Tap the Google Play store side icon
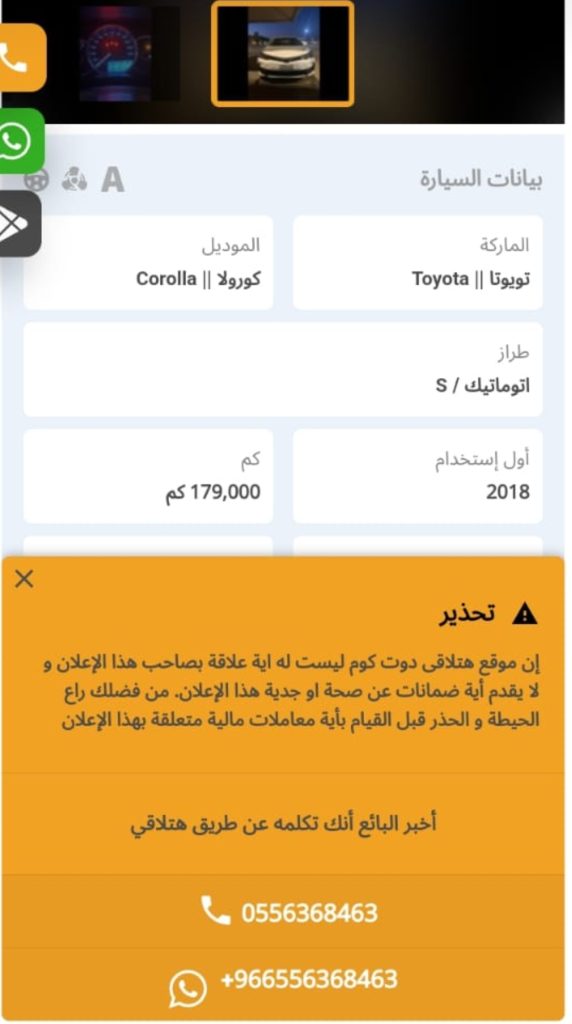This screenshot has width=572, height=1024. (18, 224)
